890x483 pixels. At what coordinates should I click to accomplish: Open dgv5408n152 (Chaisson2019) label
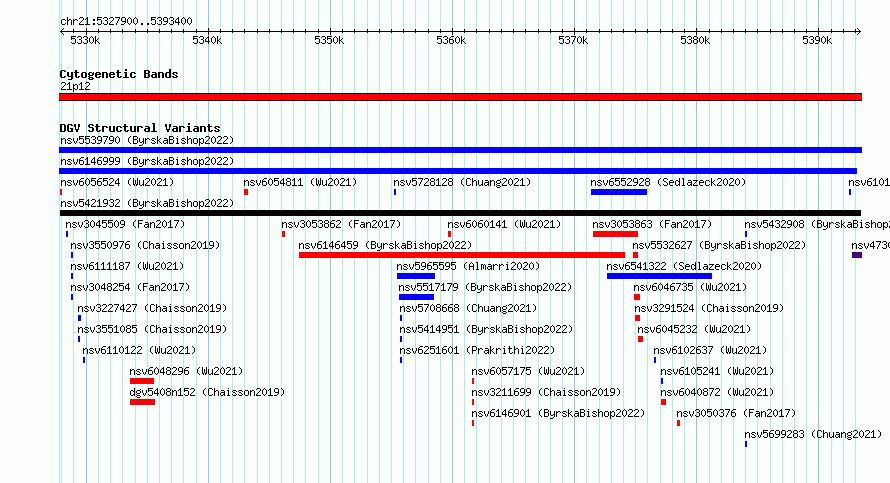207,392
